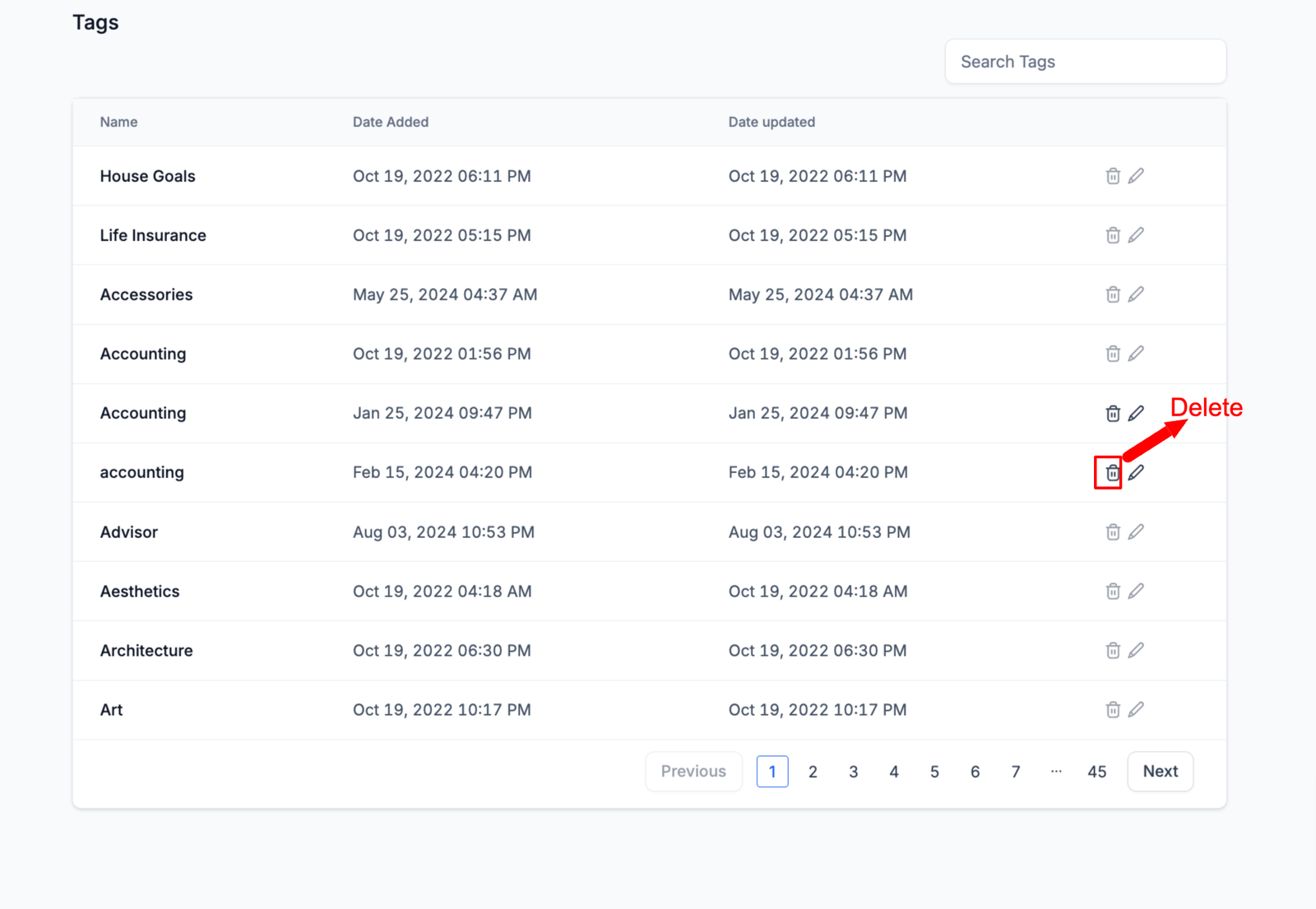Delete the Art tag
This screenshot has height=909, width=1316.
click(1112, 710)
